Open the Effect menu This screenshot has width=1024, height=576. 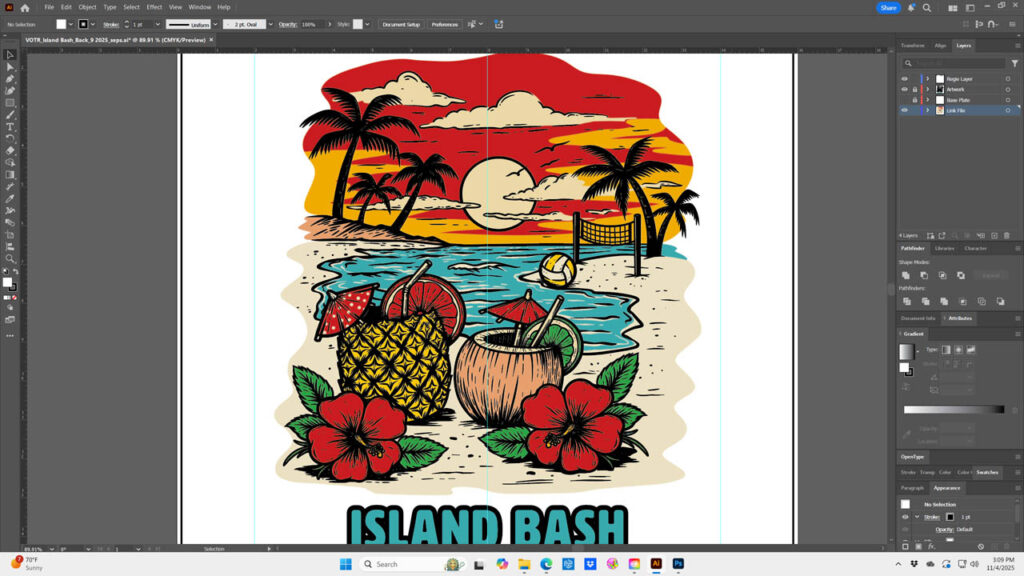[154, 7]
